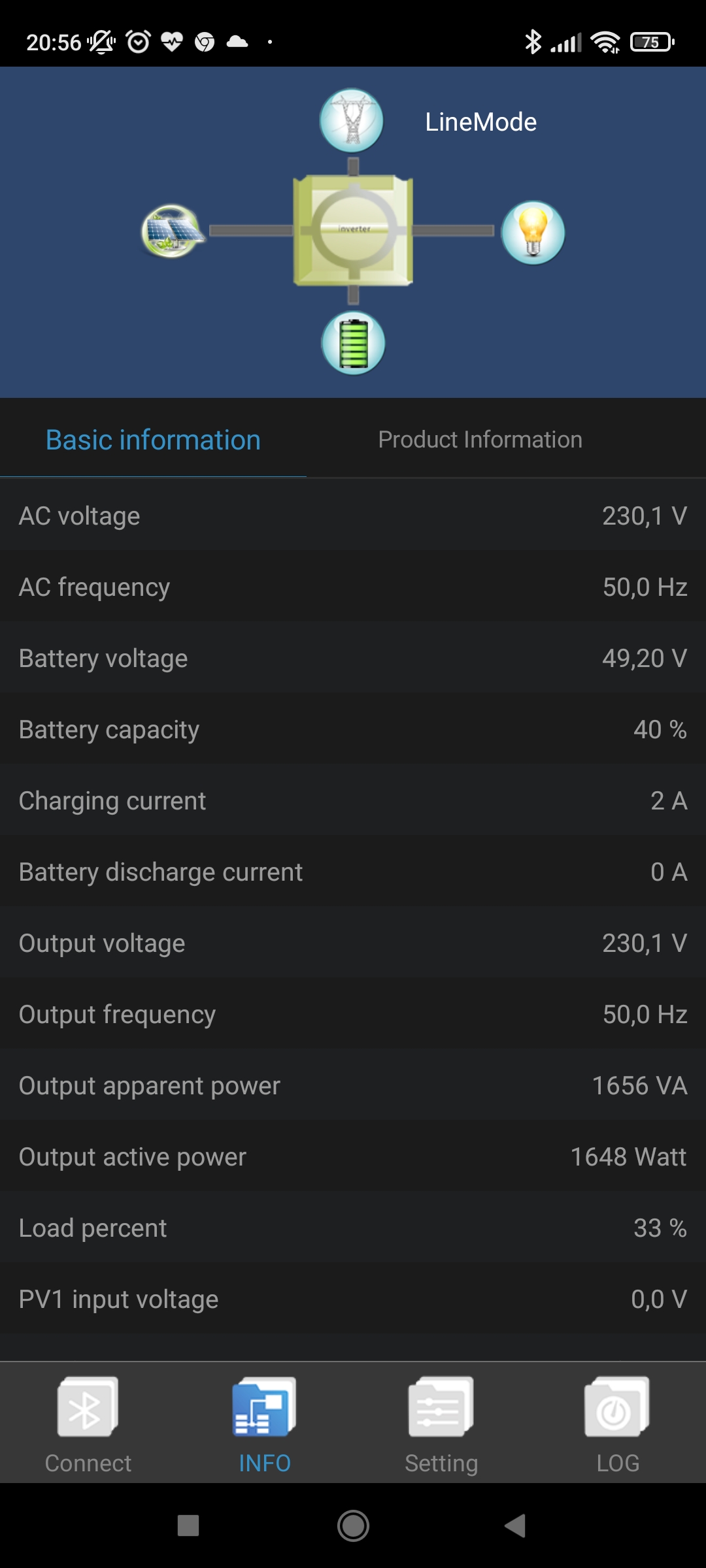Tap the central inverter icon
This screenshot has height=1568, width=706.
(x=353, y=230)
